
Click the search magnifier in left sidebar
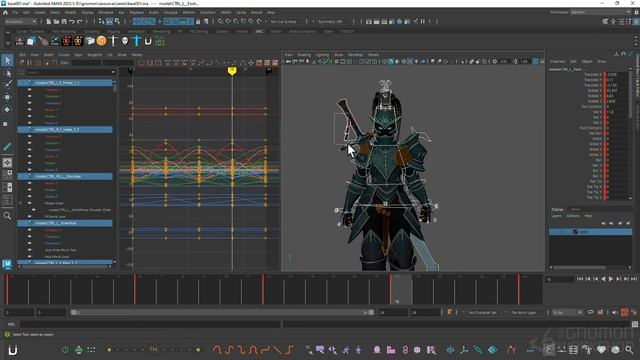coord(7,216)
